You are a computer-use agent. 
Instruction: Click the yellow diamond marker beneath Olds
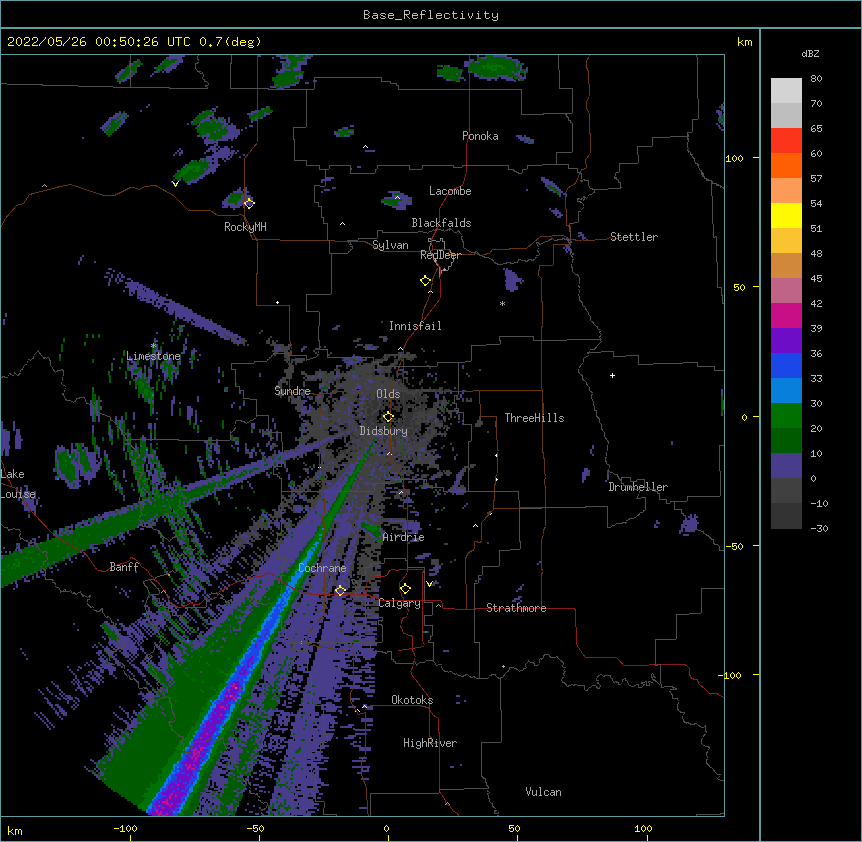point(388,417)
